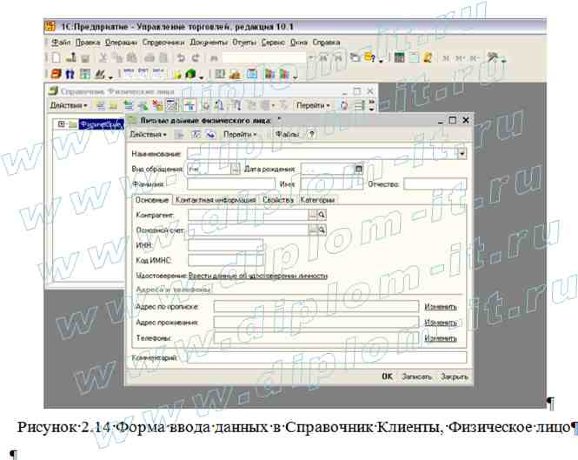
Task: Click the Наименование input field
Action: coord(323,154)
